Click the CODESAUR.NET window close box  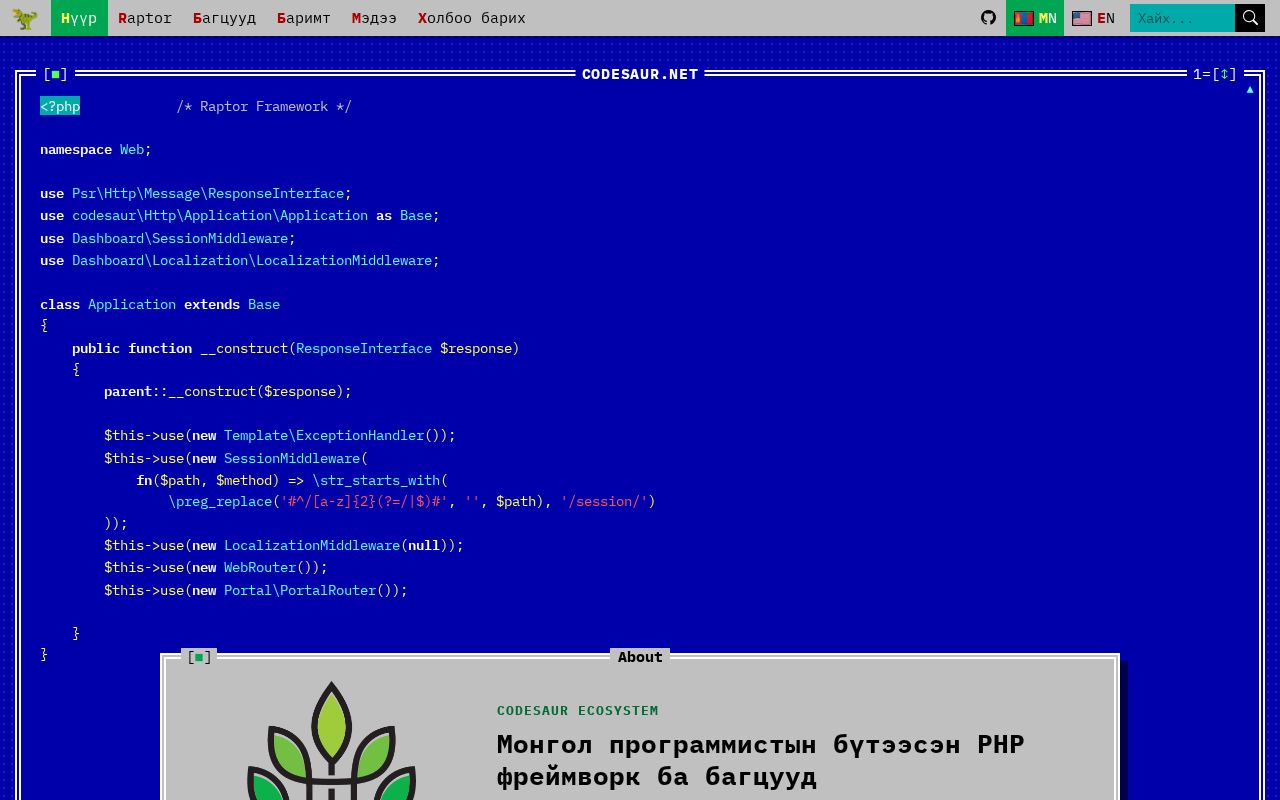pyautogui.click(x=56, y=74)
